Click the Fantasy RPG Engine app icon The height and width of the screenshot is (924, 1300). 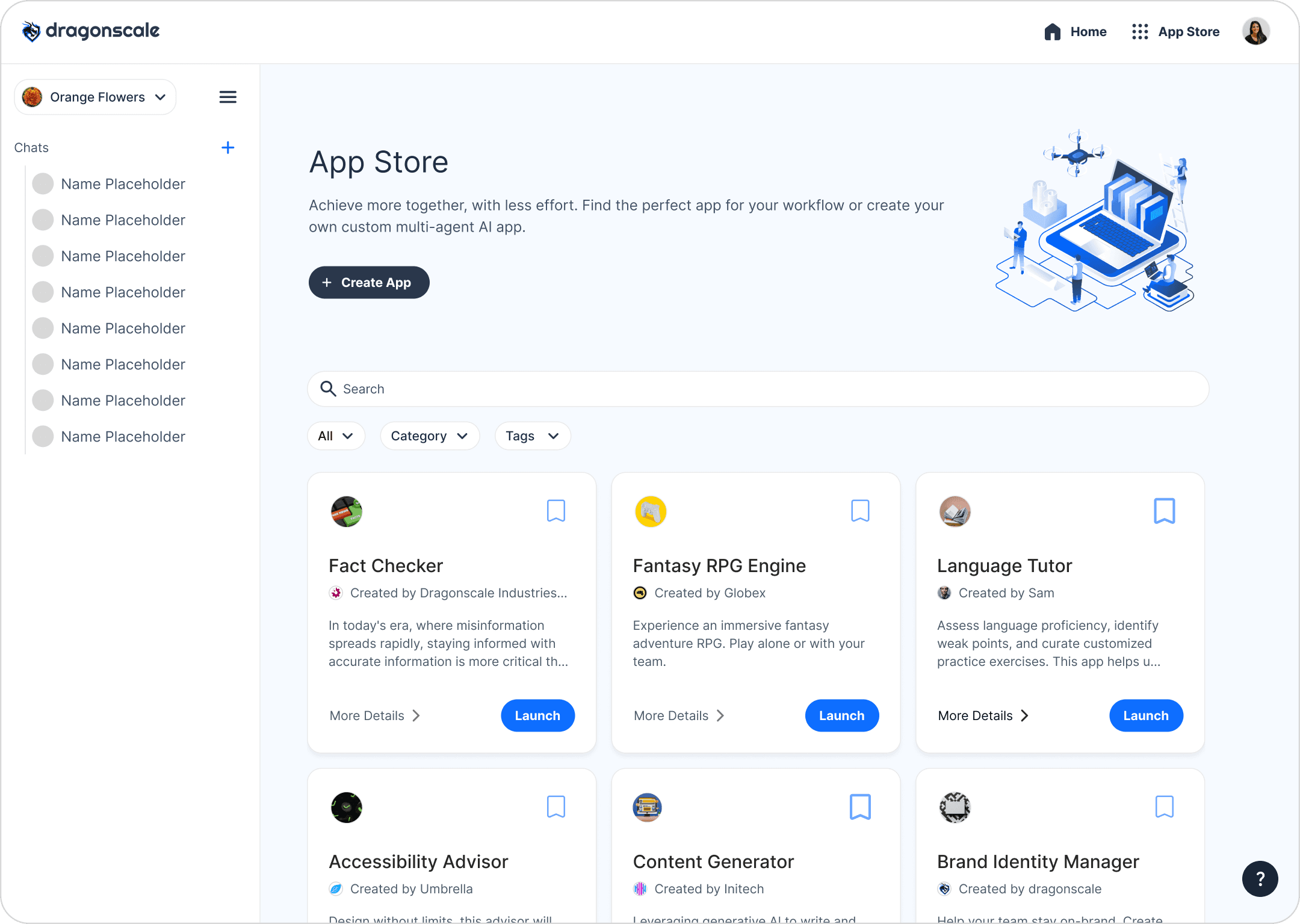tap(651, 511)
